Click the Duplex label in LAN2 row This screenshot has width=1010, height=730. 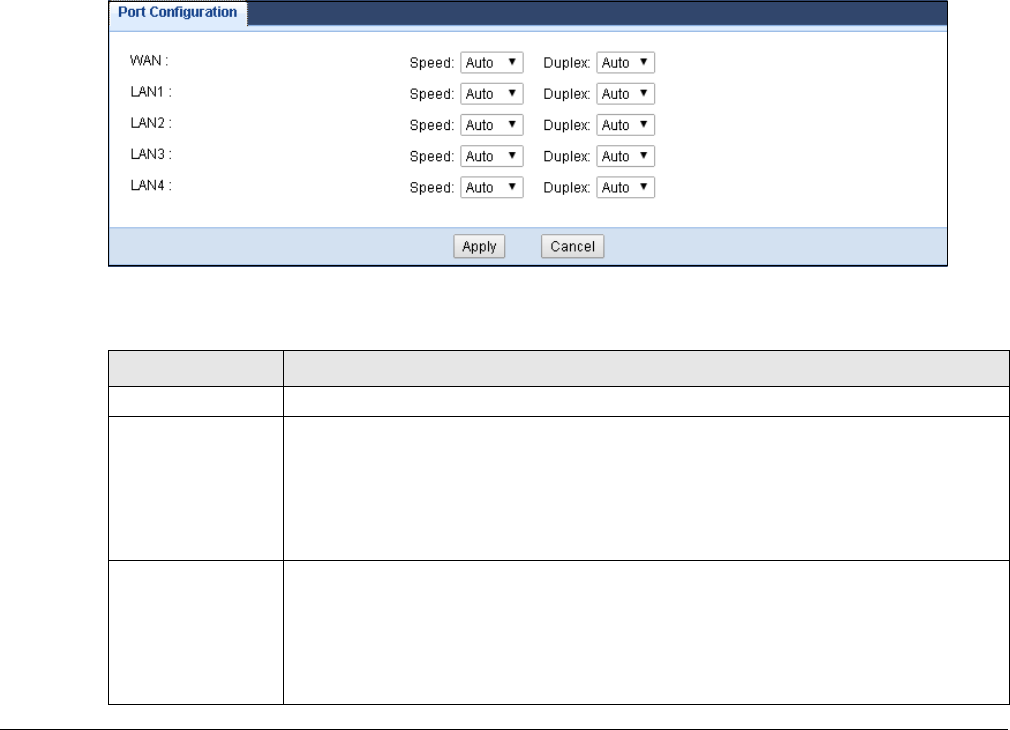point(567,125)
